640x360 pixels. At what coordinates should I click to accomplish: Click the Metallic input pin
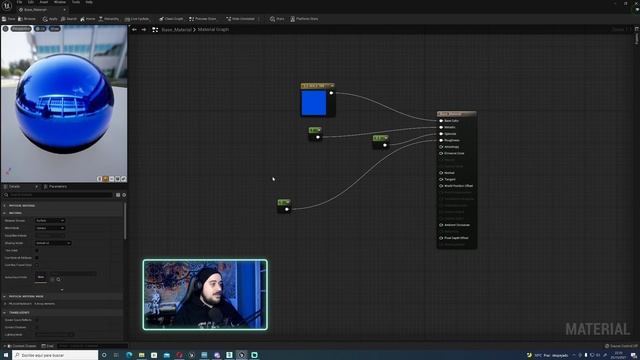(441, 127)
